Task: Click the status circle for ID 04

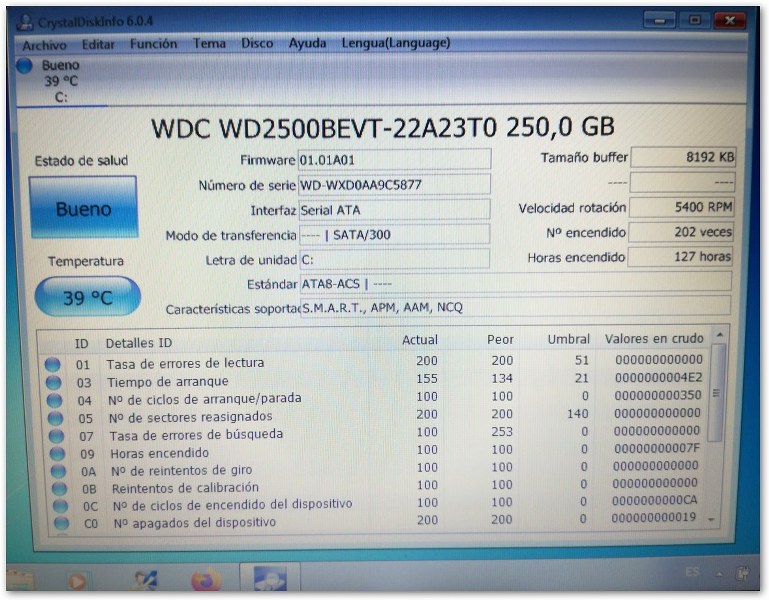Action: [54, 400]
